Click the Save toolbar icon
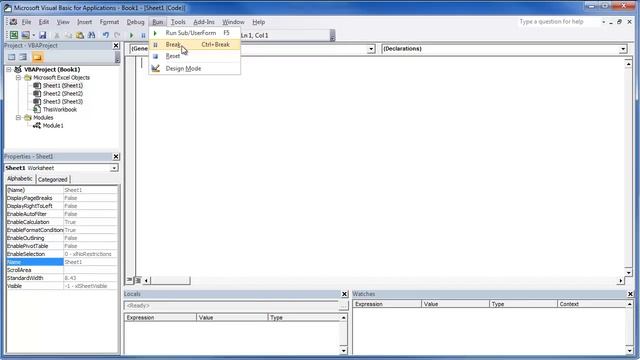The height and width of the screenshot is (360, 640). point(43,36)
